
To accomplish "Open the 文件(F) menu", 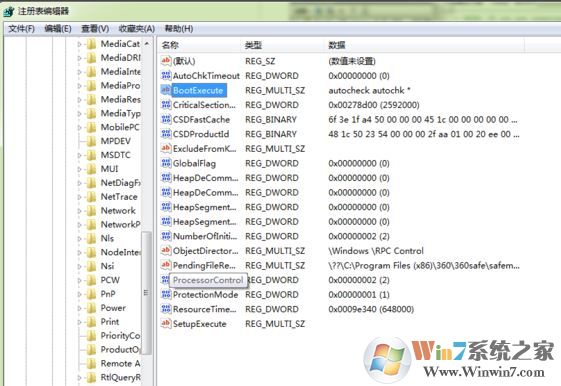I will [x=21, y=29].
